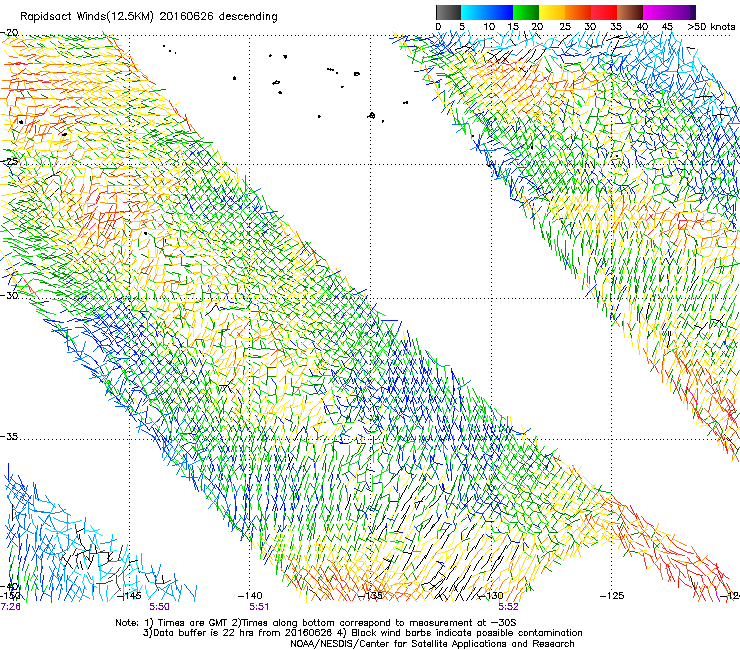Click the purple '7:28' time label

(10, 607)
